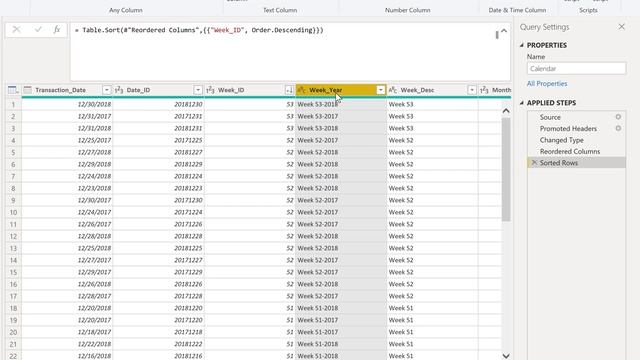Image resolution: width=640 pixels, height=360 pixels.
Task: Open settings gear for Promoted Headers step
Action: click(x=618, y=129)
